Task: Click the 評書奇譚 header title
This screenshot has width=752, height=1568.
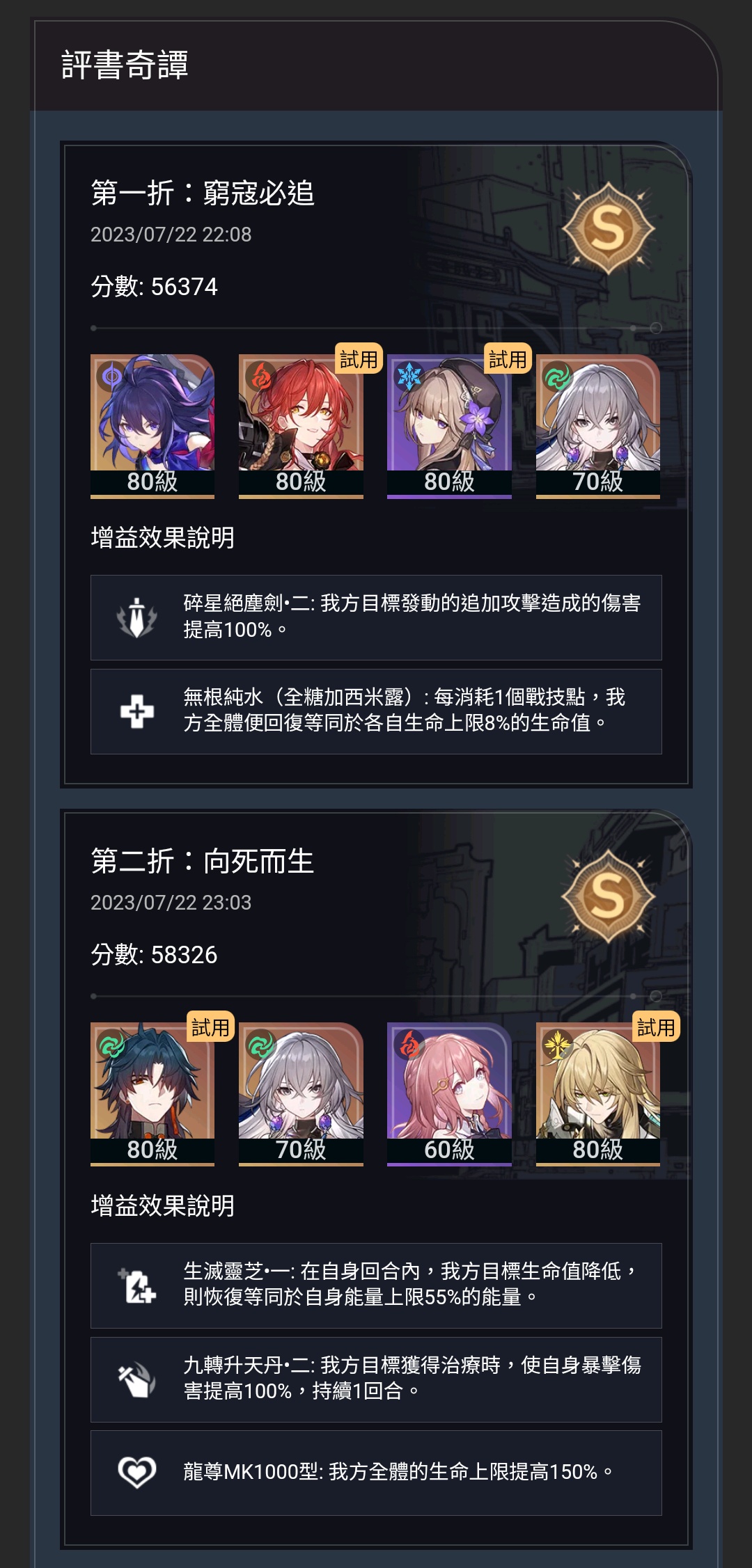Action: [125, 65]
